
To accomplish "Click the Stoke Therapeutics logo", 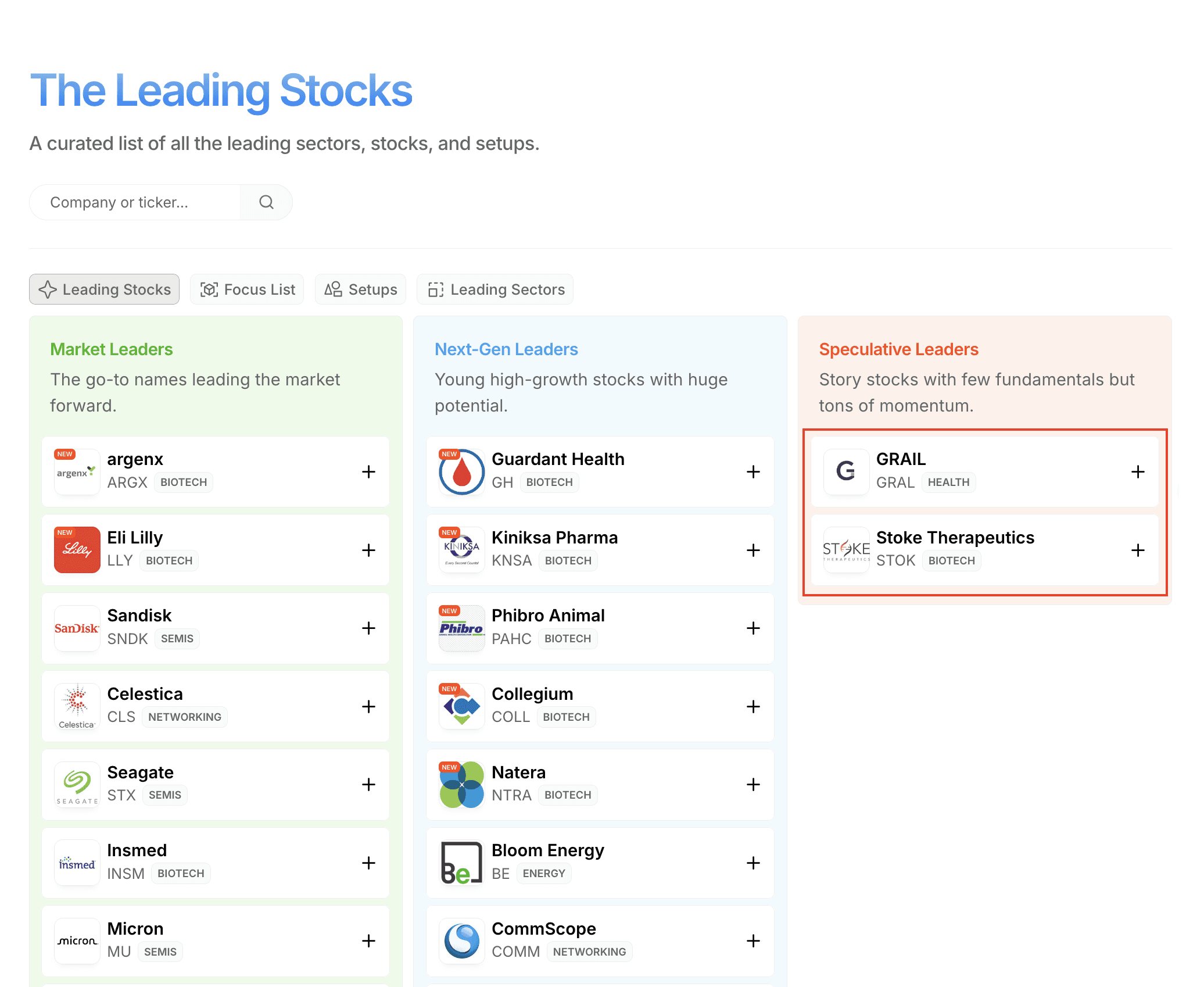I will [846, 550].
